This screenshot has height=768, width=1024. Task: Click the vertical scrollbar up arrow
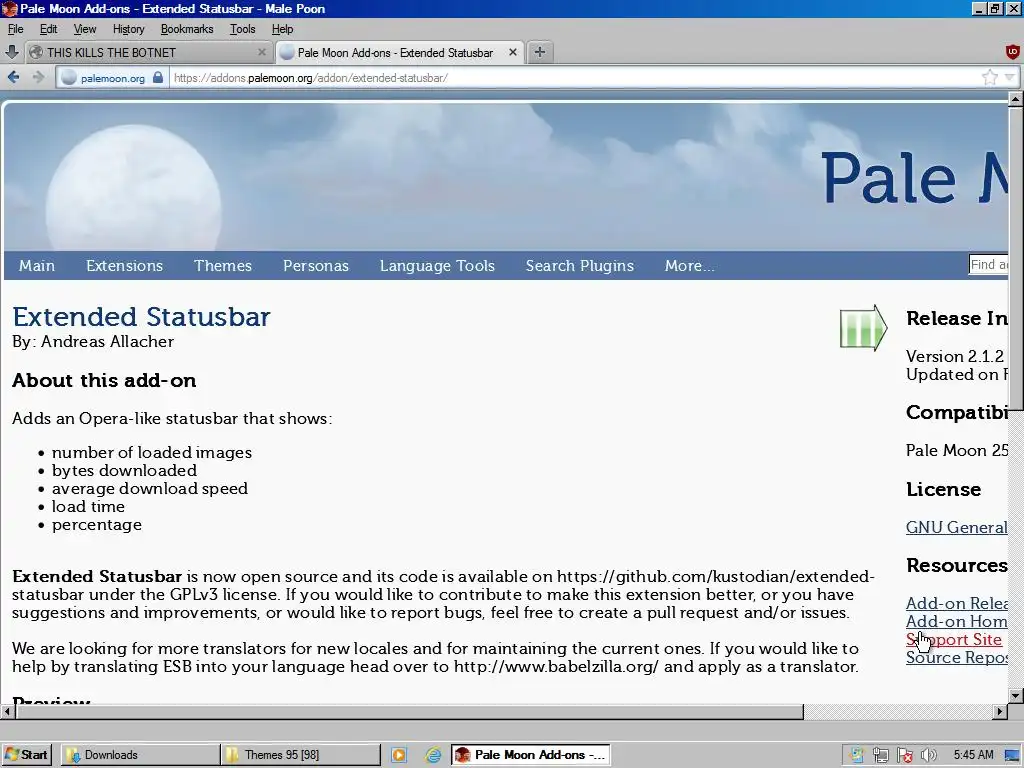(x=1016, y=99)
